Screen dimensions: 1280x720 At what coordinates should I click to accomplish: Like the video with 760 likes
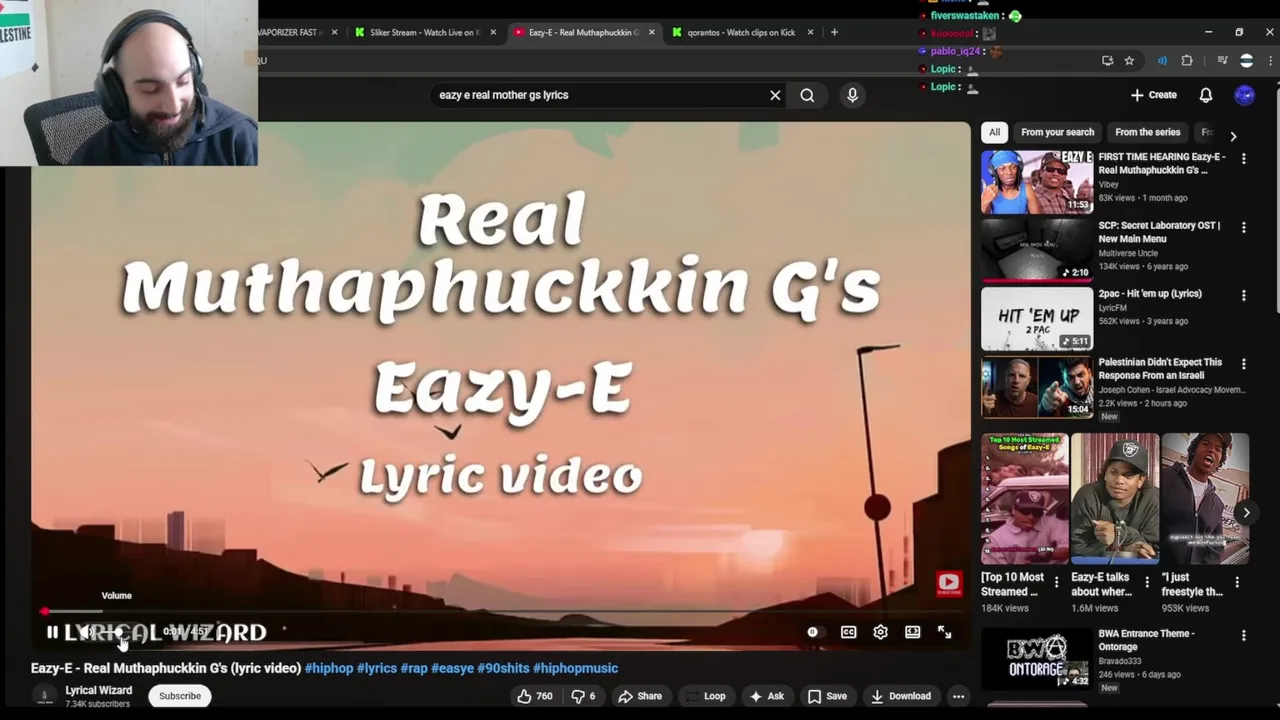pyautogui.click(x=535, y=696)
